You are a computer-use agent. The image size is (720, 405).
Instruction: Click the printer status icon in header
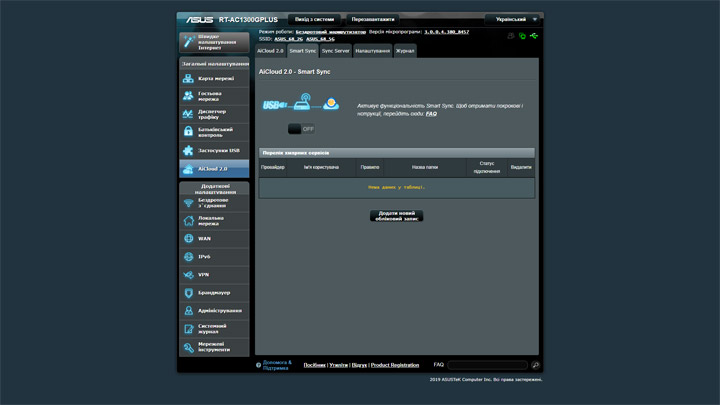pos(511,36)
